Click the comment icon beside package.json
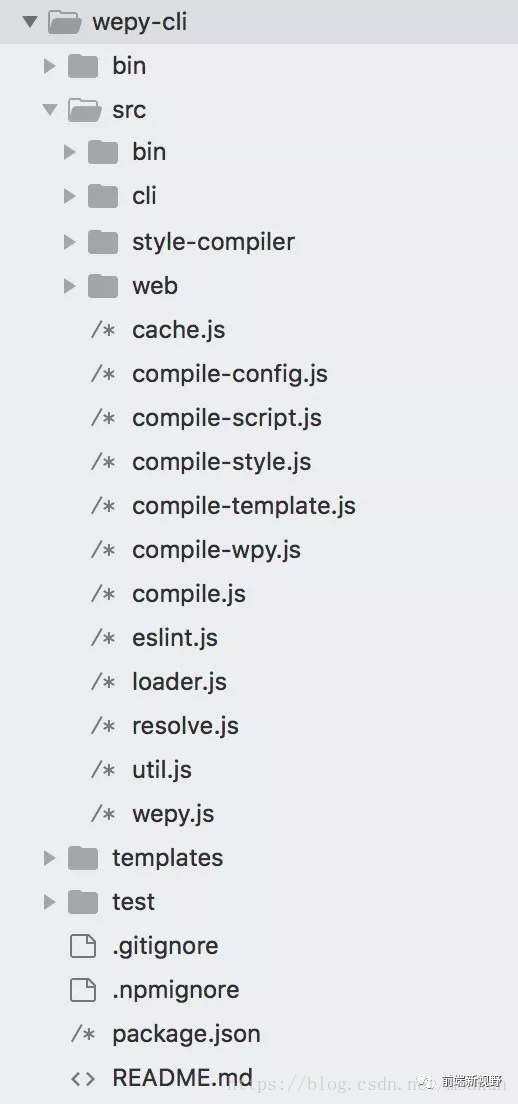Screen dimensions: 518x1104 (x=83, y=1034)
